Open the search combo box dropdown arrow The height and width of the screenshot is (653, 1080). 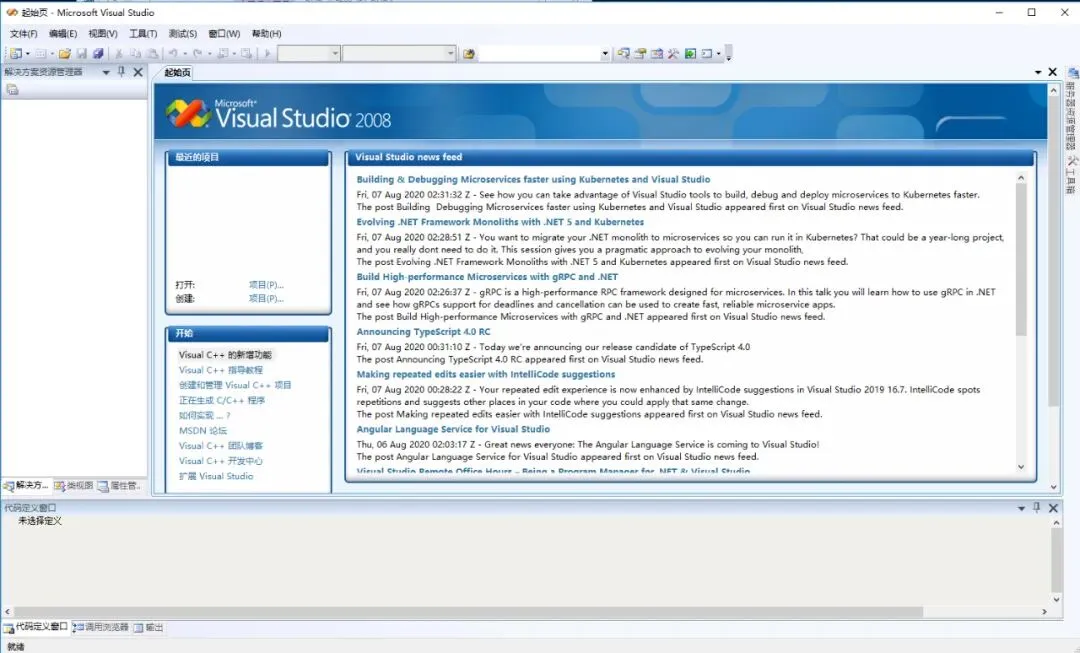tap(605, 54)
